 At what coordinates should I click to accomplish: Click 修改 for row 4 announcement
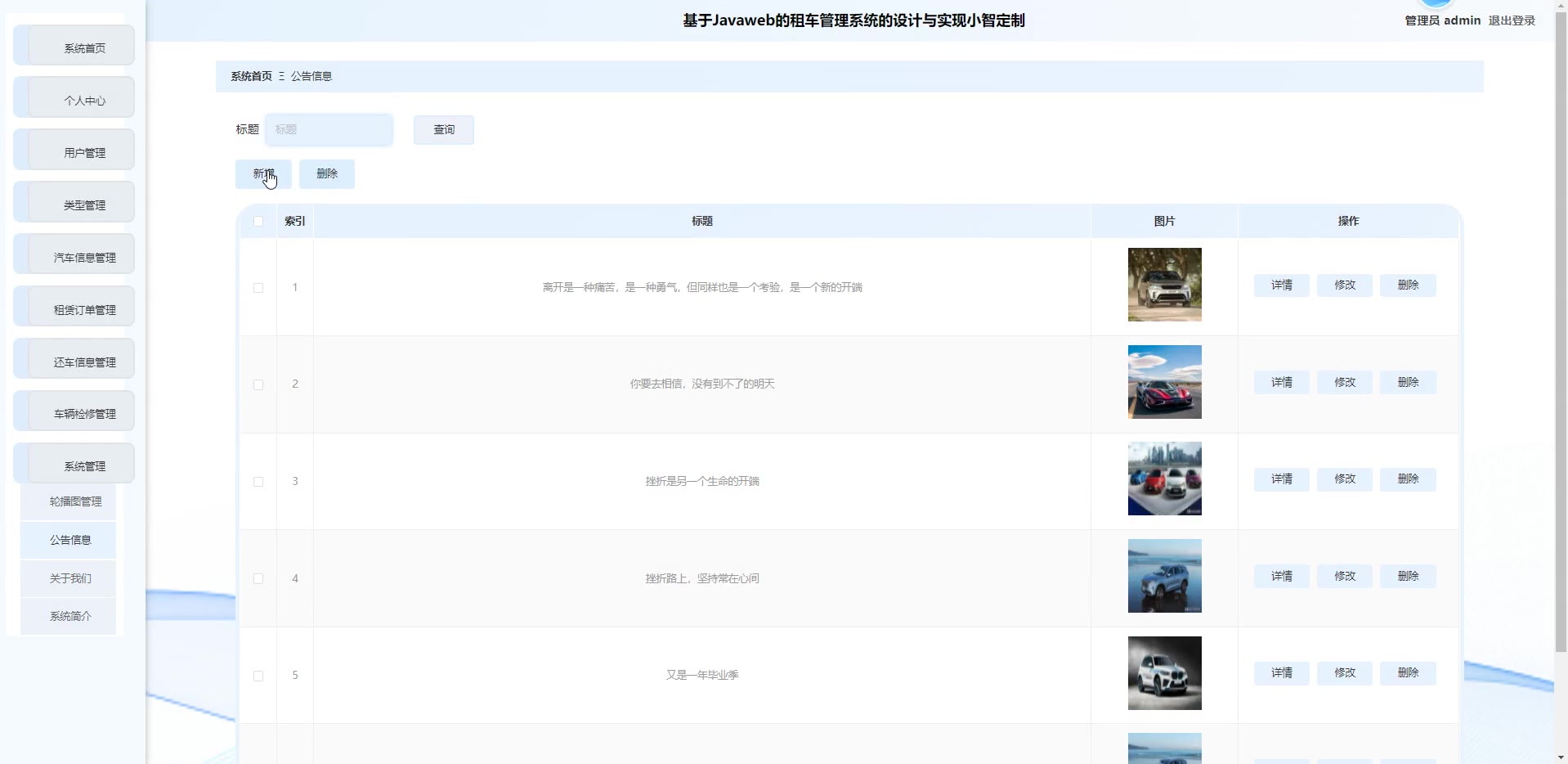tap(1344, 576)
